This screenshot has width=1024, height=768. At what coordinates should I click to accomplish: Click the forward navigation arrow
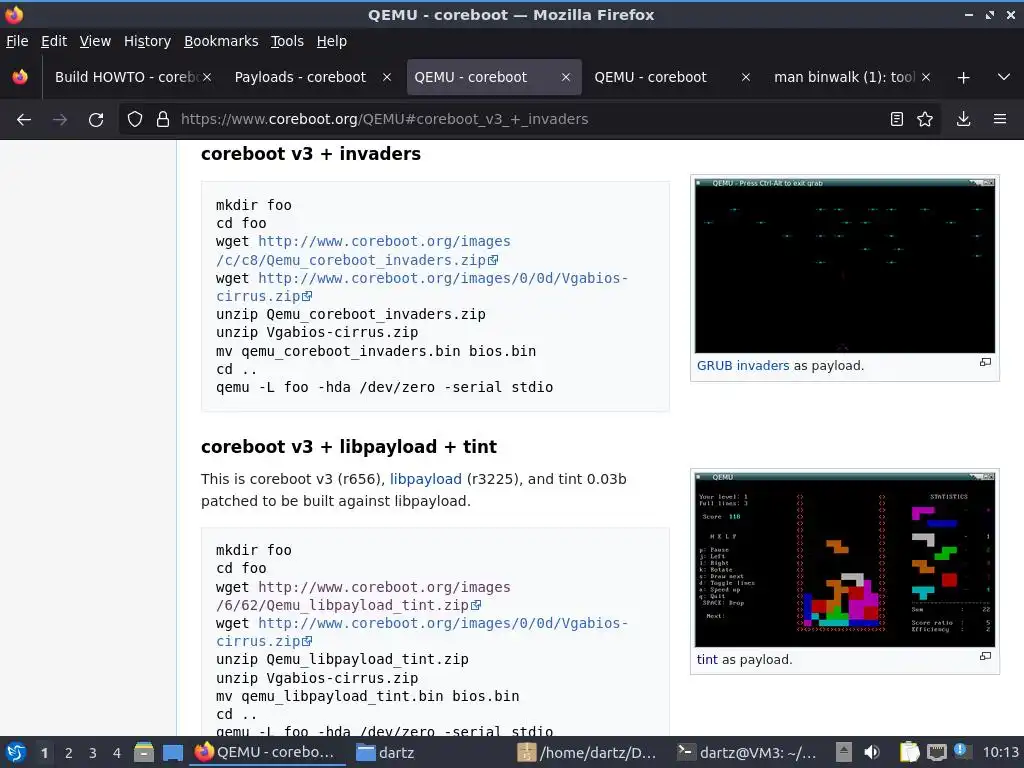tap(59, 120)
